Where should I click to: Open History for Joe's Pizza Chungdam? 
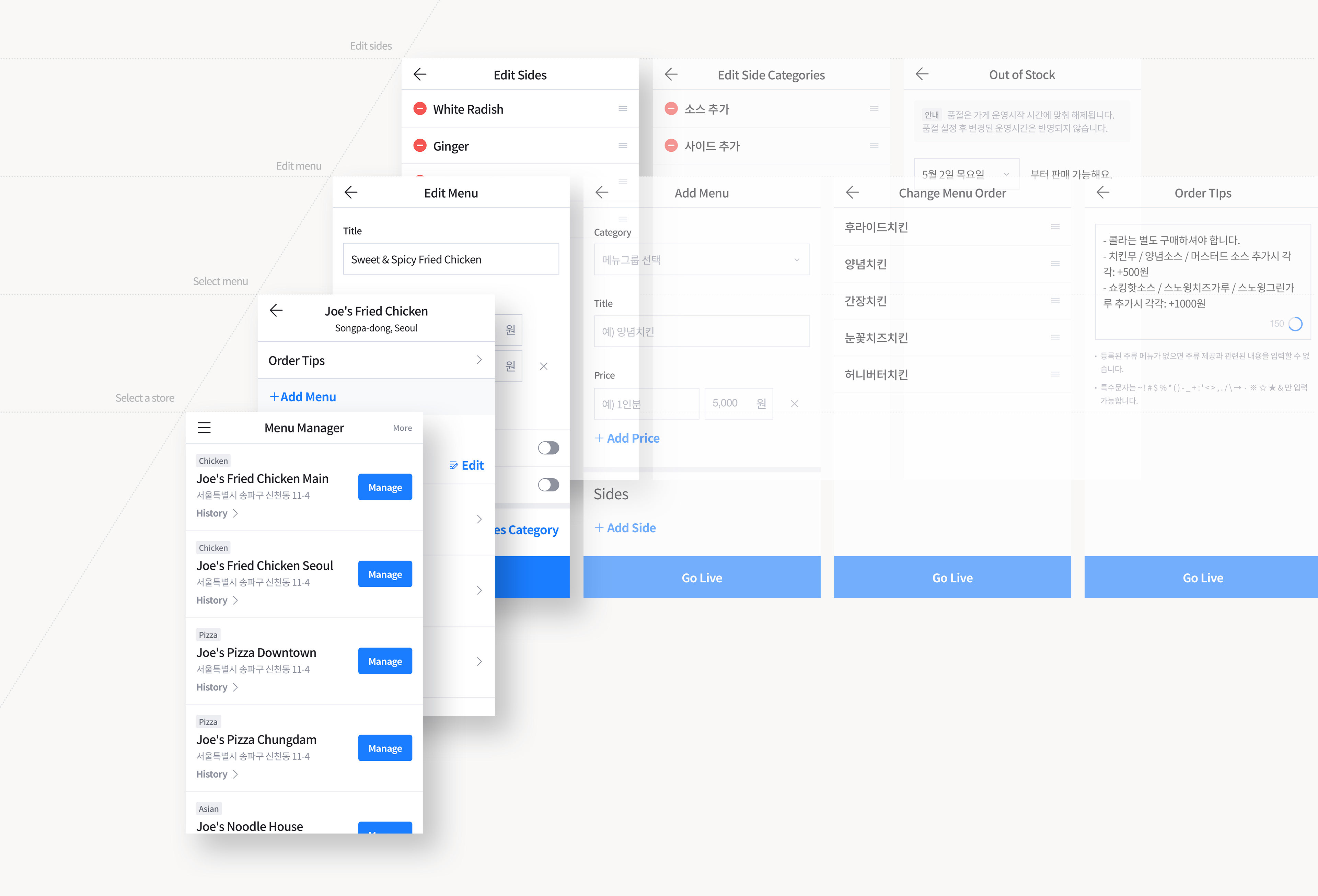coord(217,774)
